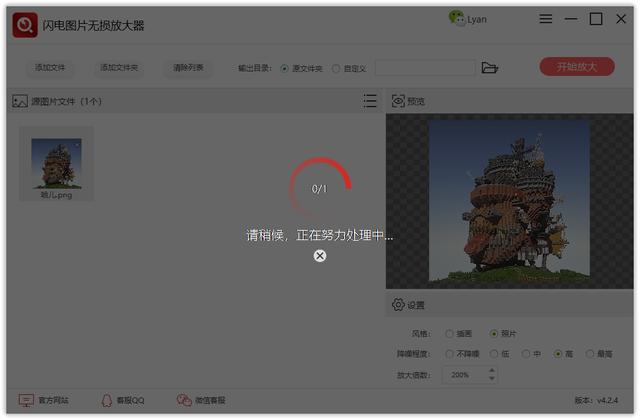Image resolution: width=640 pixels, height=420 pixels.
Task: Click the WeChat support icon at bottom
Action: [x=184, y=400]
